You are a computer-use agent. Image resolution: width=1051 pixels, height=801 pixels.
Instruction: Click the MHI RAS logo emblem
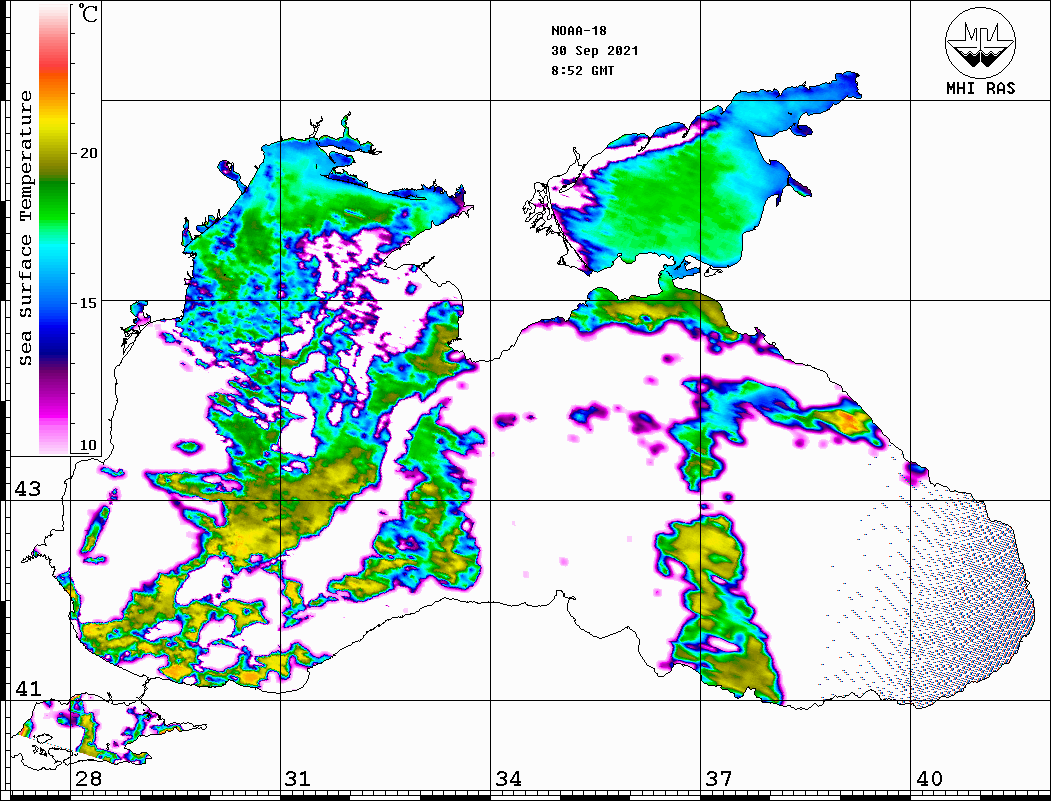980,43
